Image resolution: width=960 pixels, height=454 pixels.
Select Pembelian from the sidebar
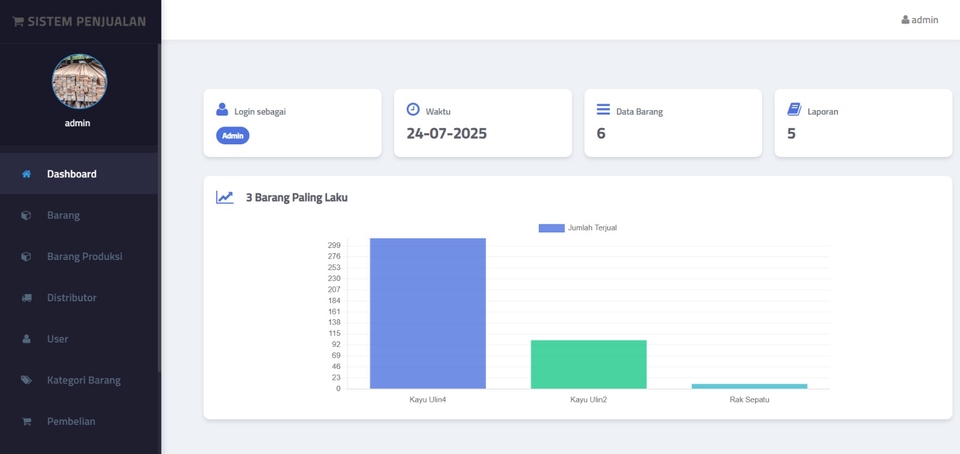(71, 422)
